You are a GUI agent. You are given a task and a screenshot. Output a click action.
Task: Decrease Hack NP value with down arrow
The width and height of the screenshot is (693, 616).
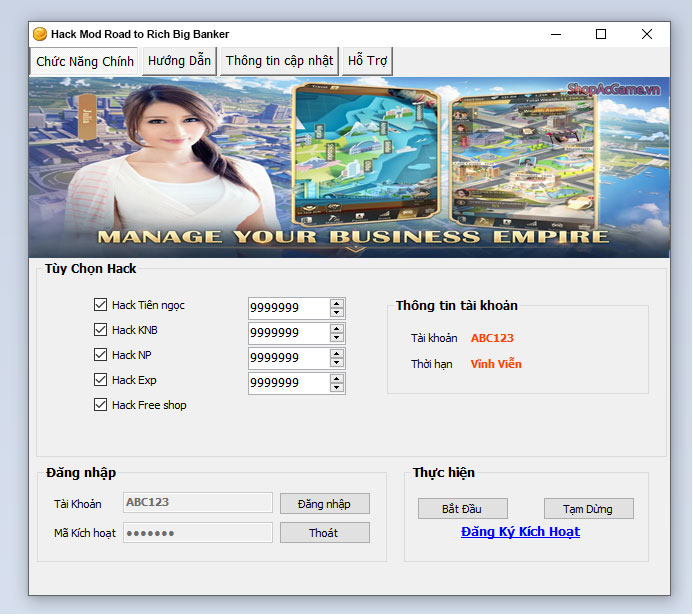point(337,363)
